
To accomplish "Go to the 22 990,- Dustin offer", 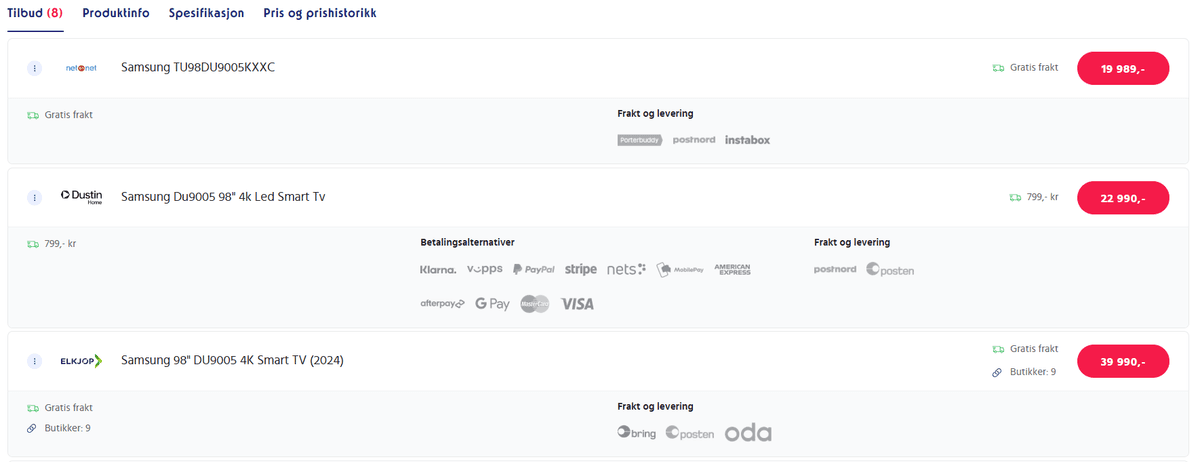I will tap(1122, 198).
